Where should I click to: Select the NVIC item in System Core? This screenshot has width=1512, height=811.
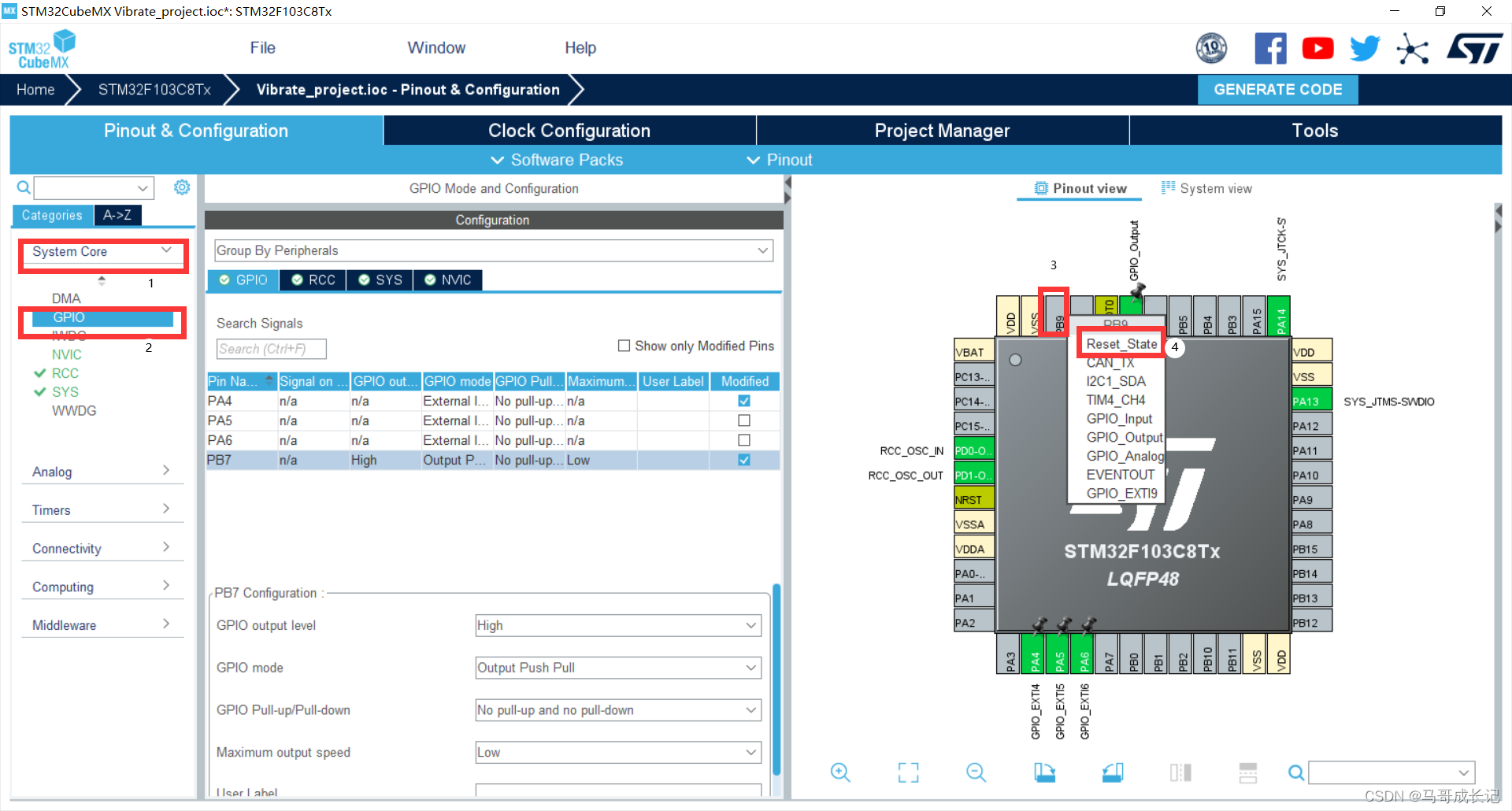(66, 354)
